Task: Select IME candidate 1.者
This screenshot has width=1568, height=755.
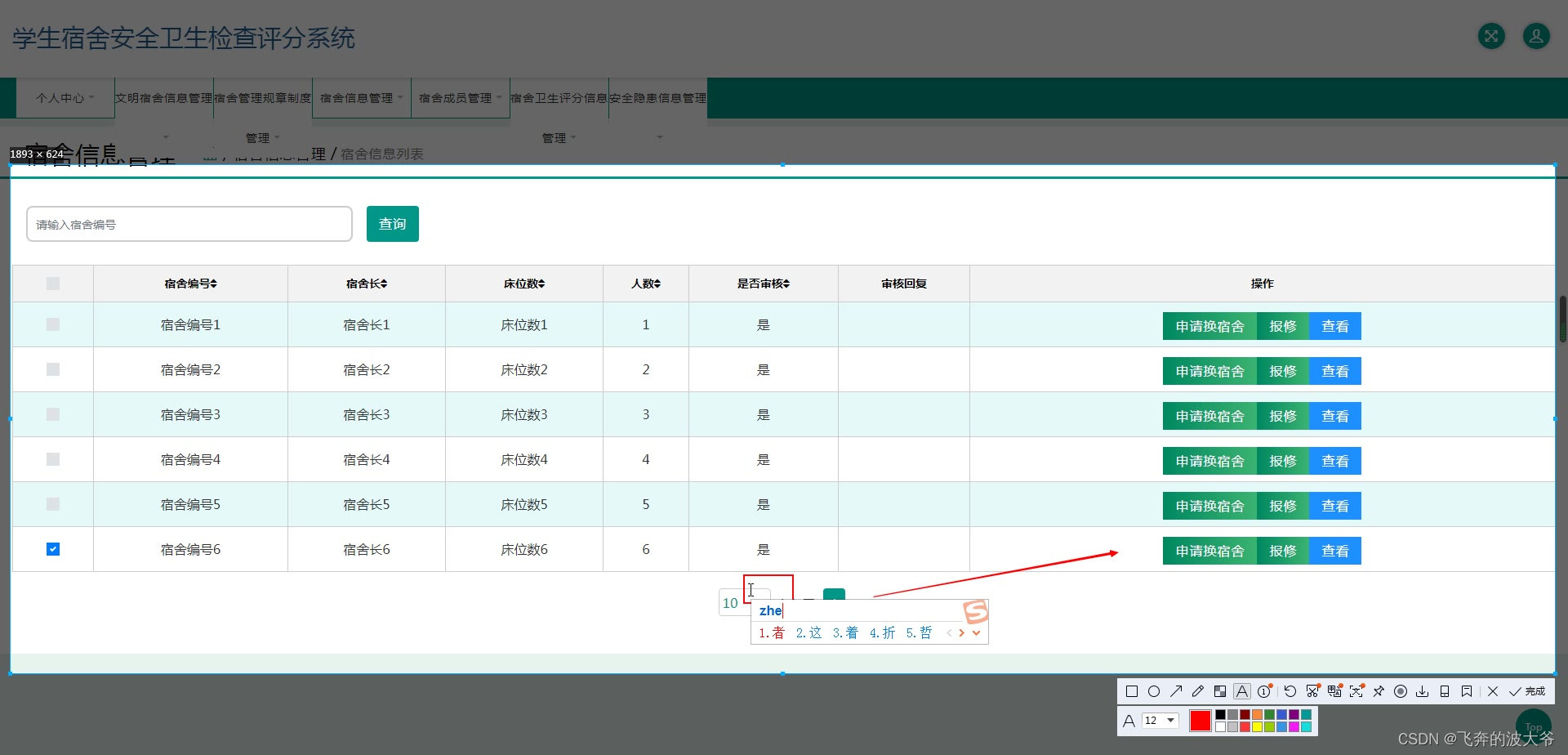Action: pos(772,632)
